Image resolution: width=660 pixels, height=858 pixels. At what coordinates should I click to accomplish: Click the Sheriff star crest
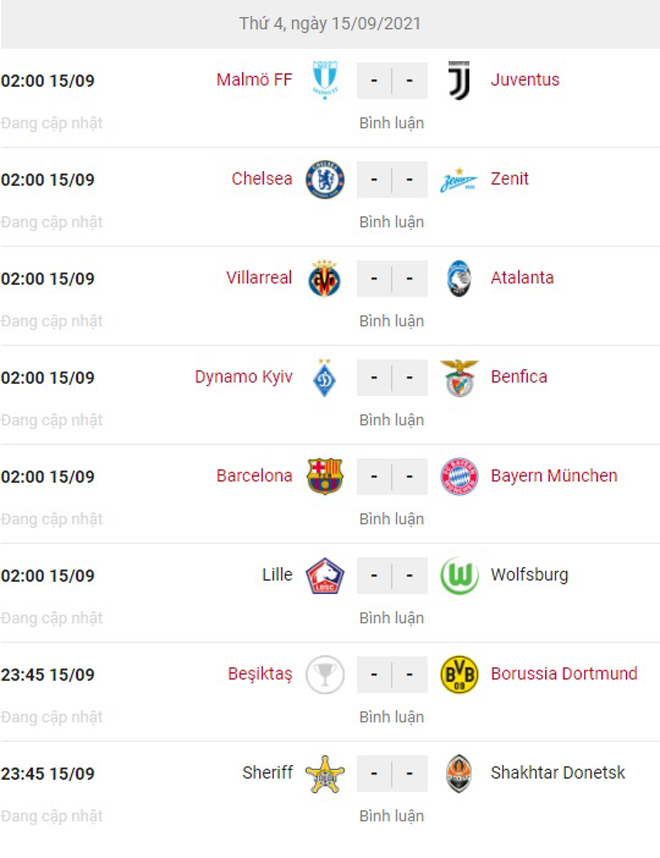coord(325,774)
